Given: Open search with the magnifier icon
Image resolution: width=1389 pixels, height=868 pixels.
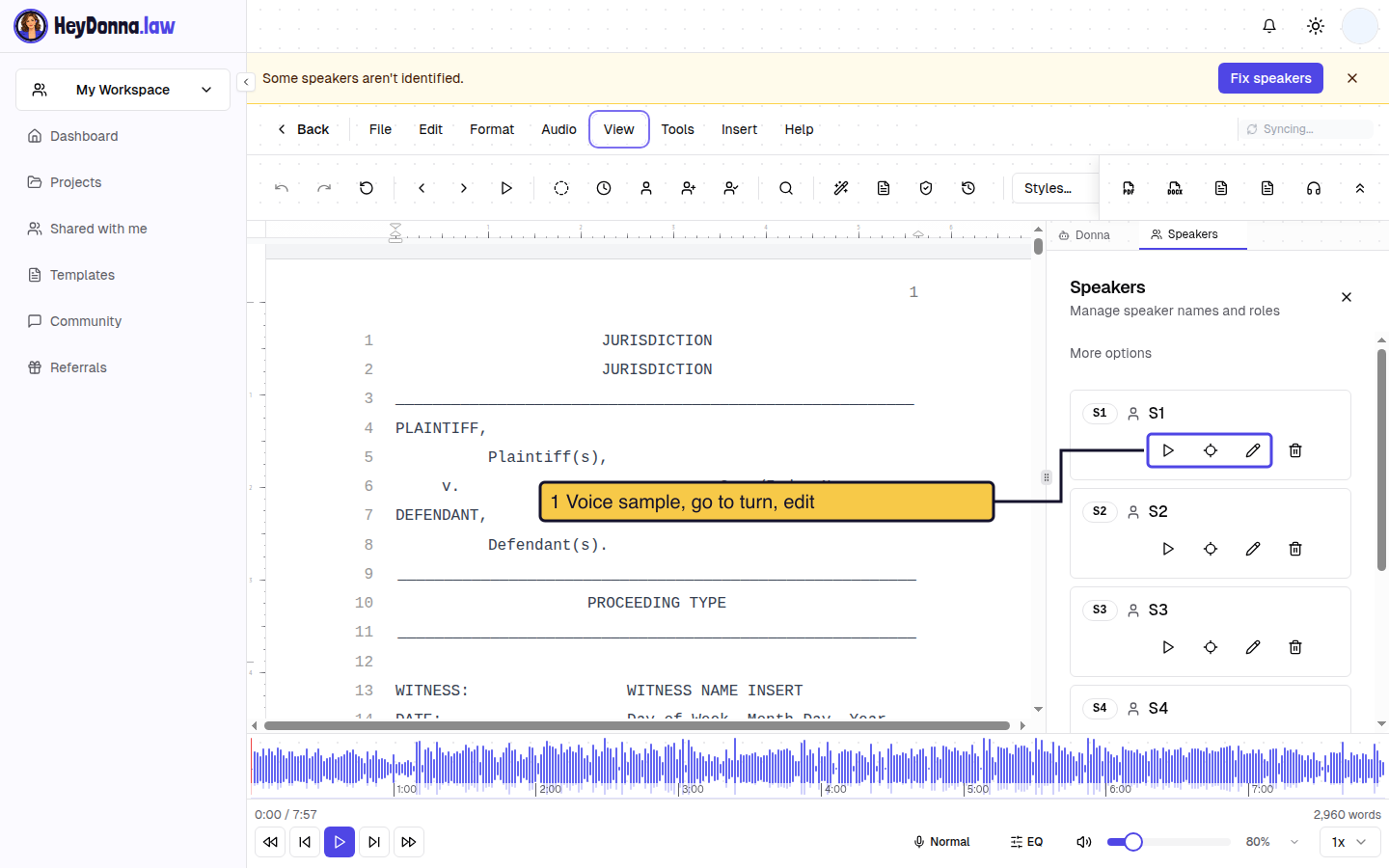Looking at the screenshot, I should tap(786, 188).
